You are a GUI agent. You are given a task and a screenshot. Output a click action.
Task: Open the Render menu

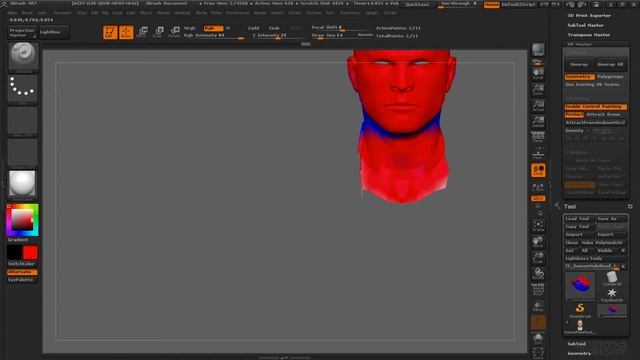pyautogui.click(x=260, y=13)
